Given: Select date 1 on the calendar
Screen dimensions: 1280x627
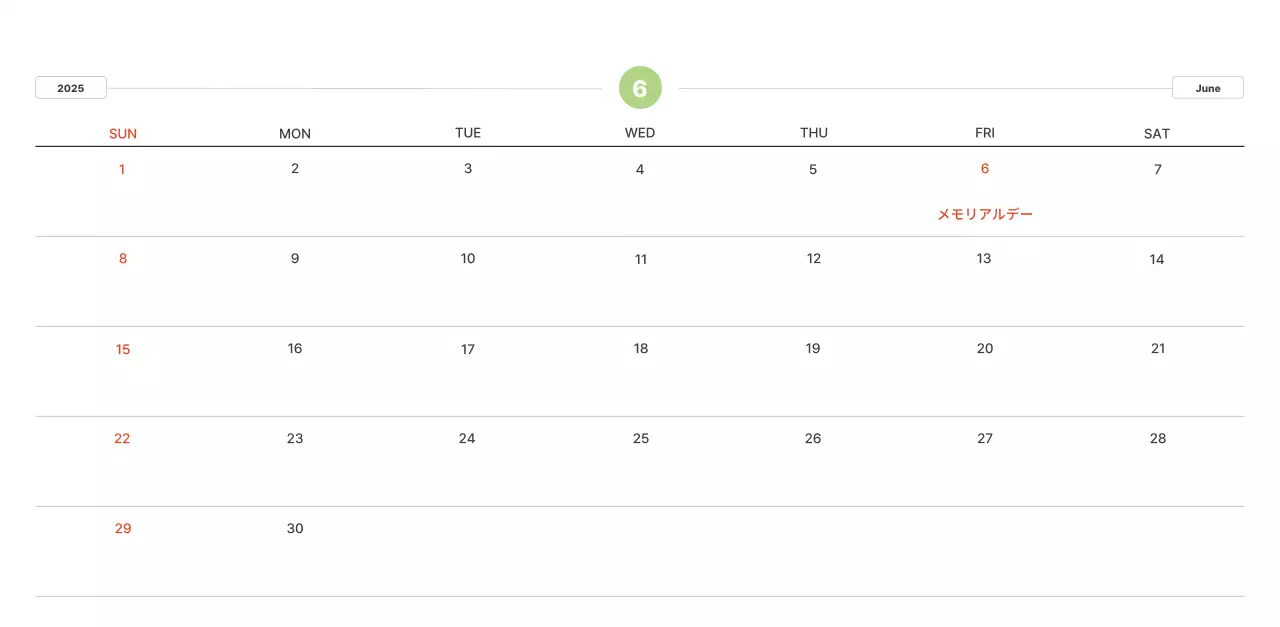Looking at the screenshot, I should (122, 169).
